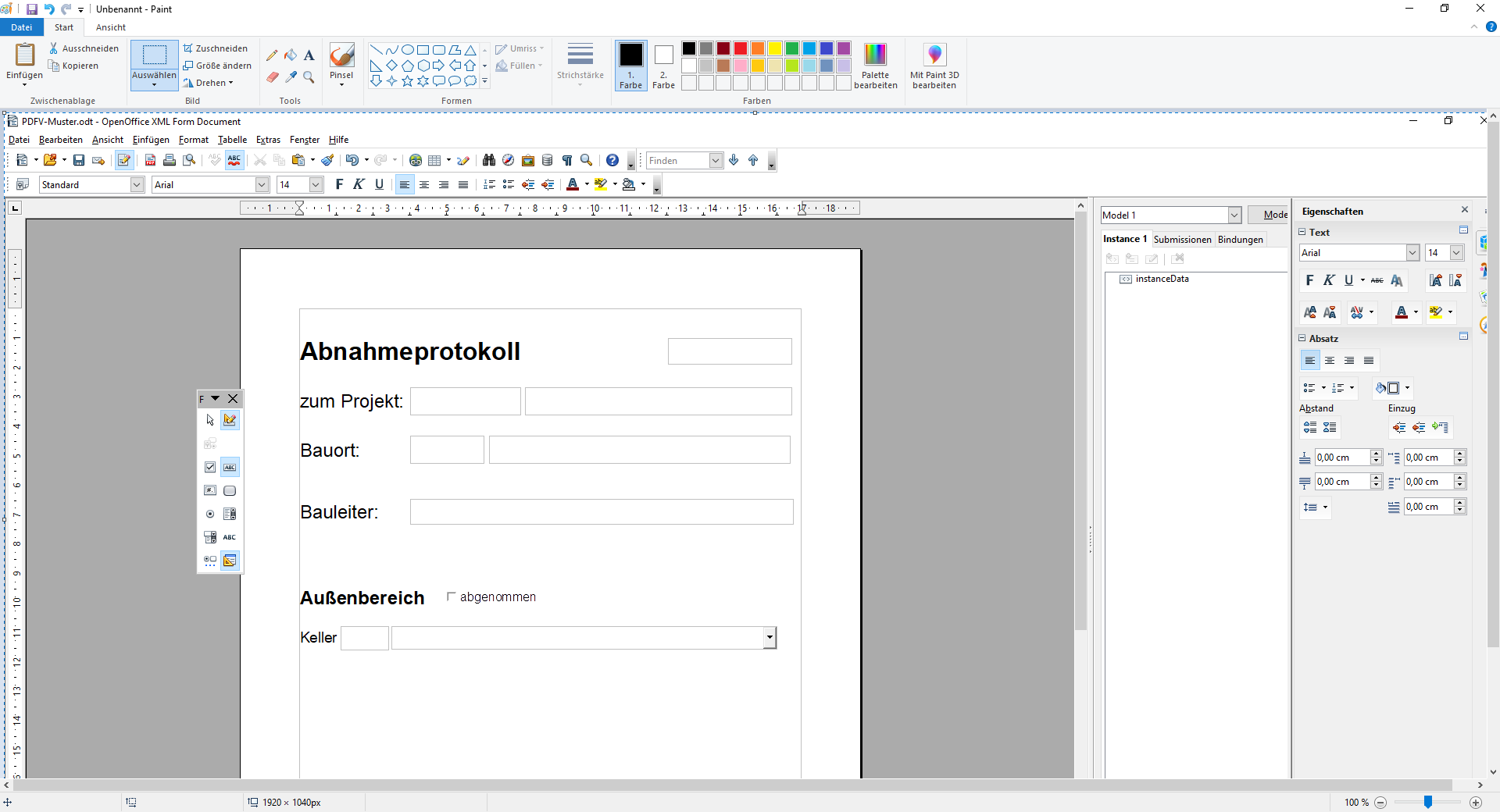The height and width of the screenshot is (812, 1500).
Task: Toggle AutoSpellcheck icon
Action: tap(234, 160)
